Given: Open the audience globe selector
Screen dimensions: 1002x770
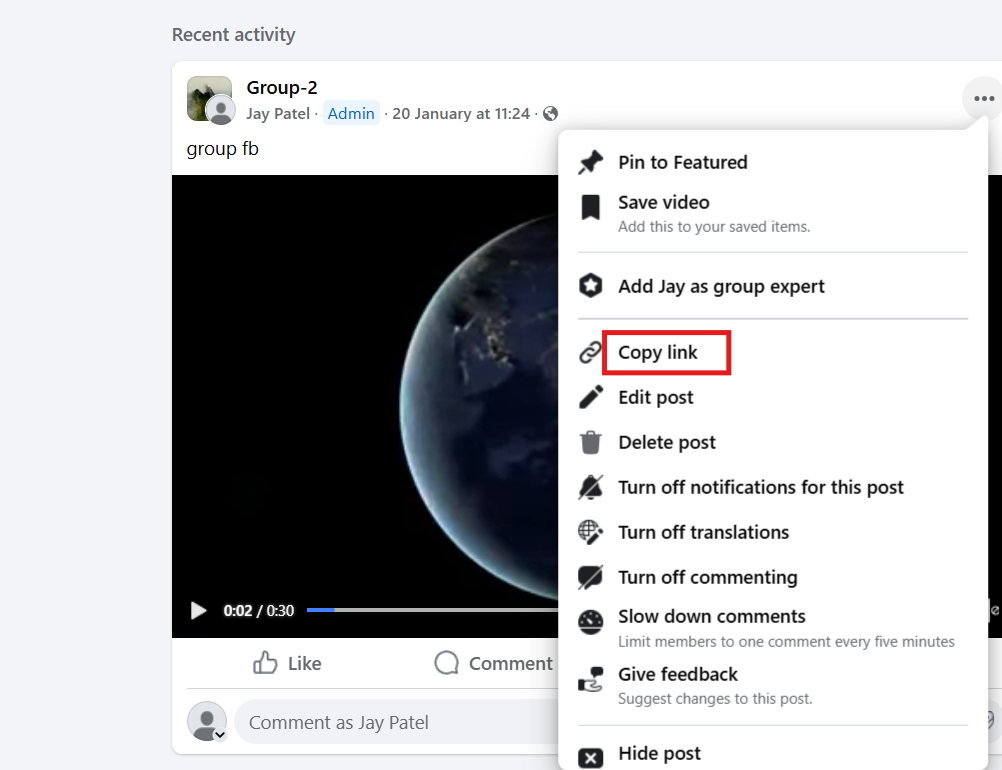Looking at the screenshot, I should (x=549, y=113).
